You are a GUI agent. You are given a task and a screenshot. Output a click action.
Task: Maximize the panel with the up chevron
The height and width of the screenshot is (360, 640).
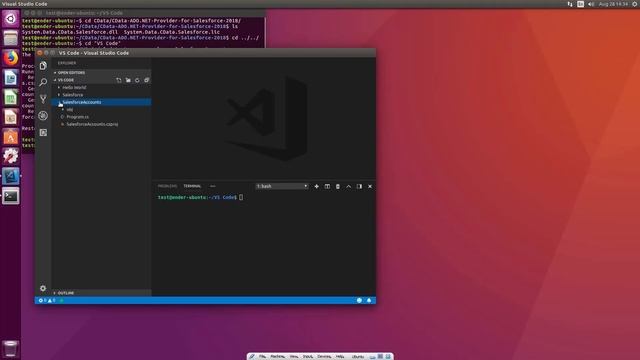tap(348, 187)
